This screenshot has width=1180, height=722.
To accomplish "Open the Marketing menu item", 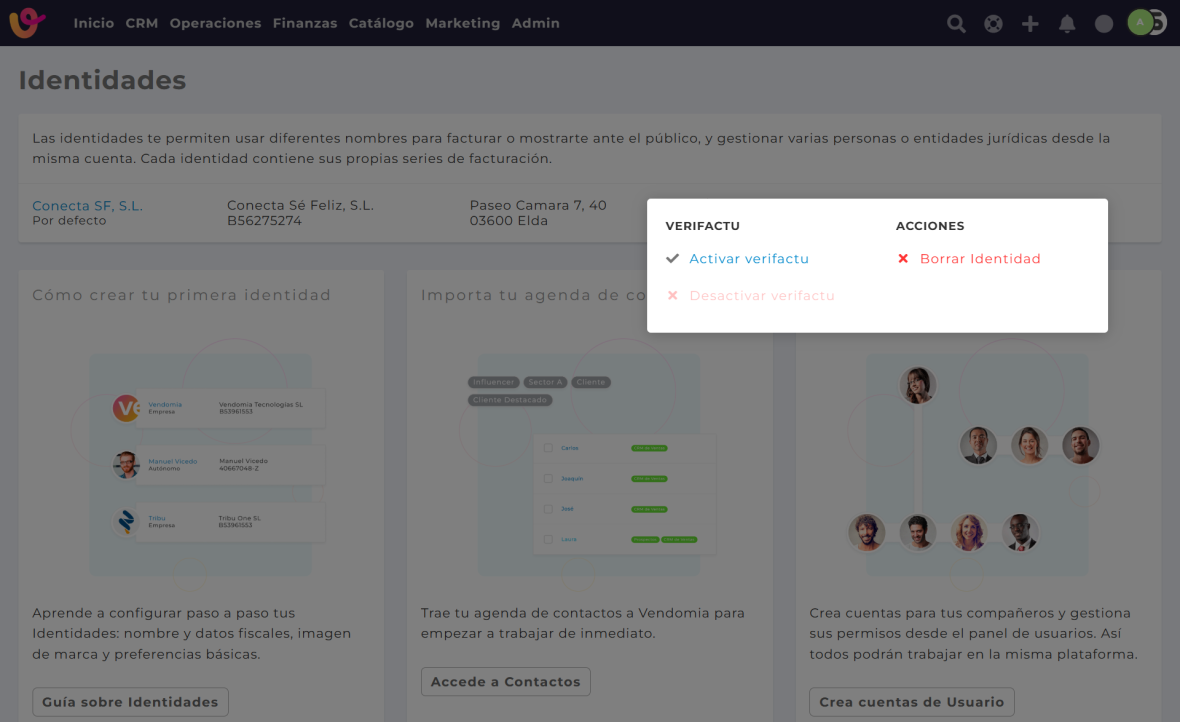I will pos(462,23).
